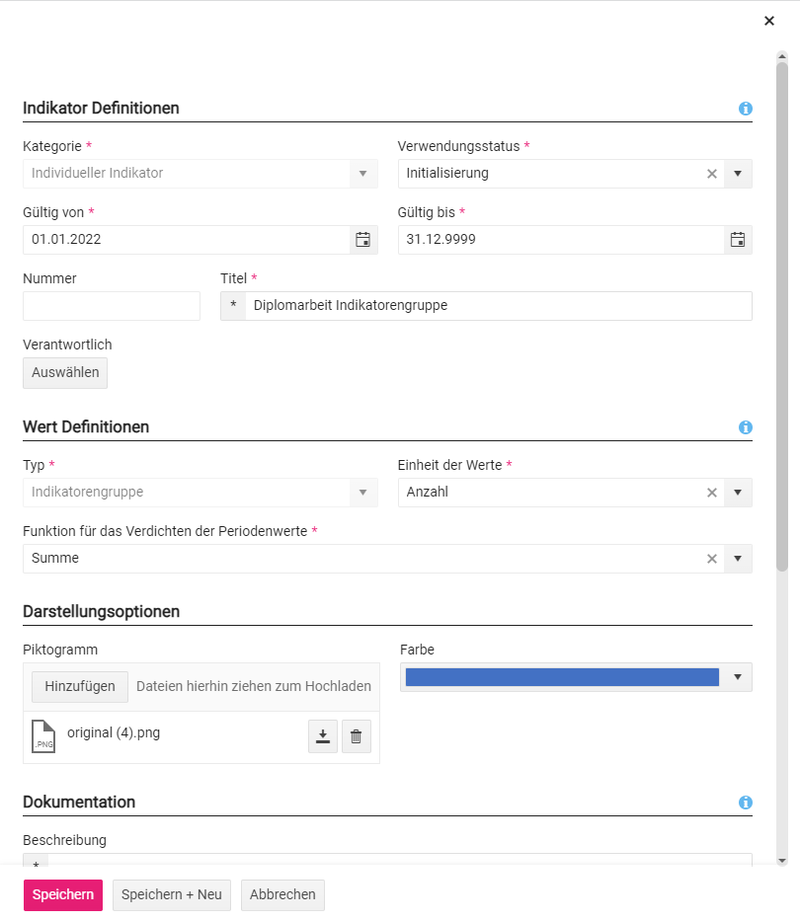Download the original (4).png file
800x921 pixels.
pos(322,738)
